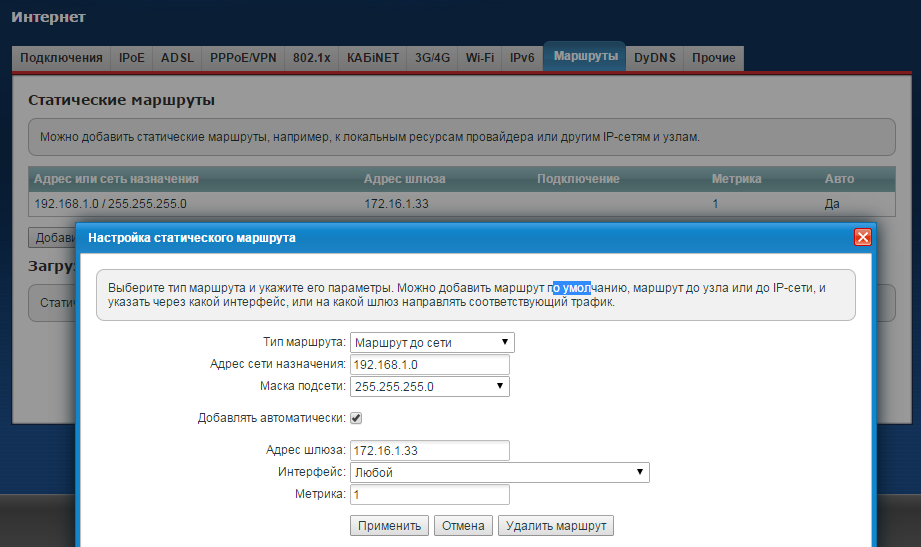Switch to the Подключения tab
The height and width of the screenshot is (547, 921).
coord(61,58)
